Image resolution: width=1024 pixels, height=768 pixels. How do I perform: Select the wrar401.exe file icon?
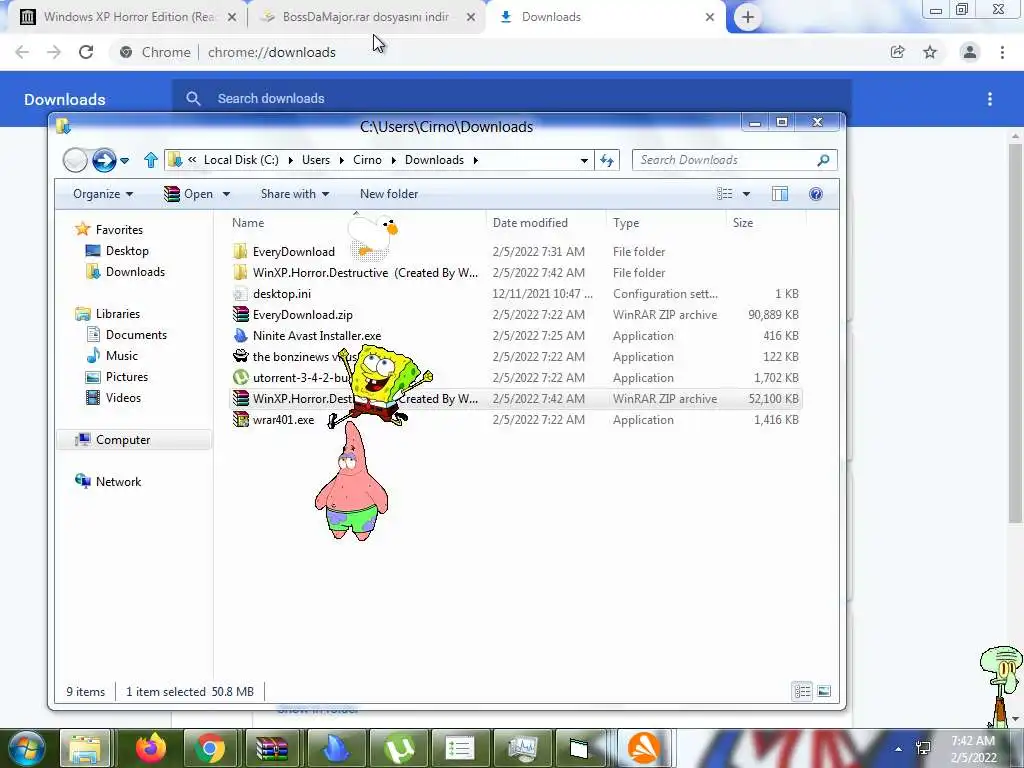point(241,419)
